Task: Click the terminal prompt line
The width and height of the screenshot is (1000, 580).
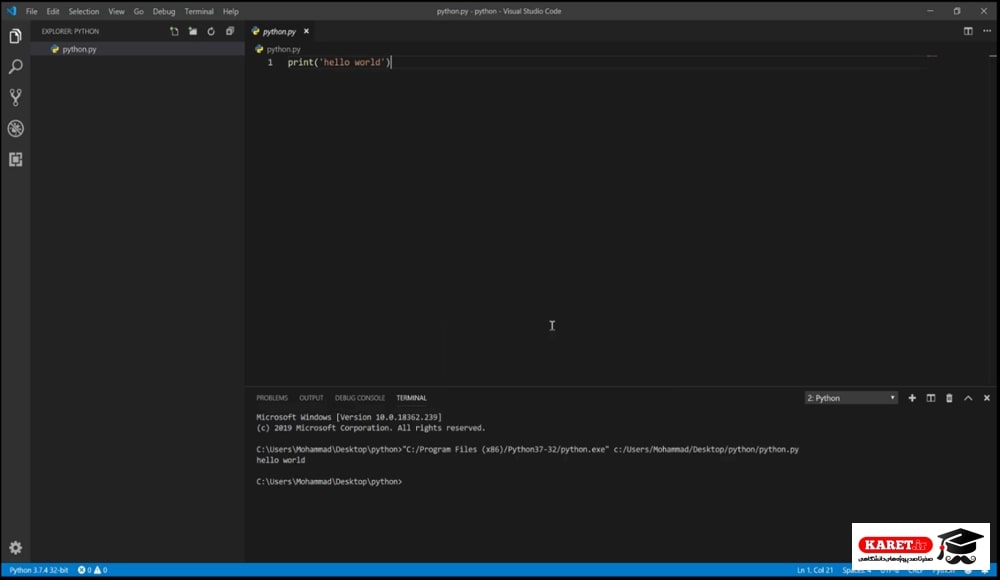Action: (x=329, y=482)
